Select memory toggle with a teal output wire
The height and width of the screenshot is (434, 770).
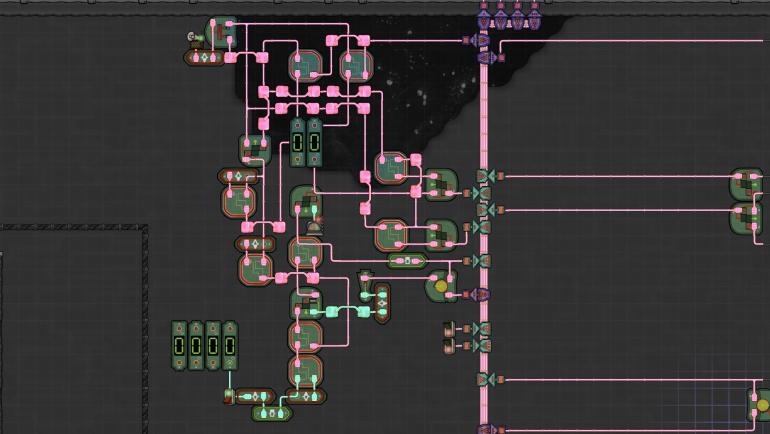click(x=305, y=303)
